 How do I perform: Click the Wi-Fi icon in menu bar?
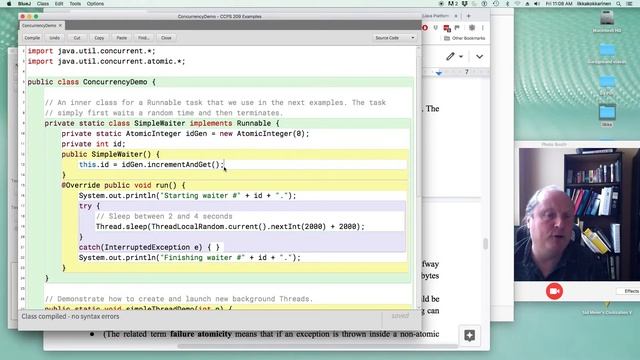pos(518,4)
